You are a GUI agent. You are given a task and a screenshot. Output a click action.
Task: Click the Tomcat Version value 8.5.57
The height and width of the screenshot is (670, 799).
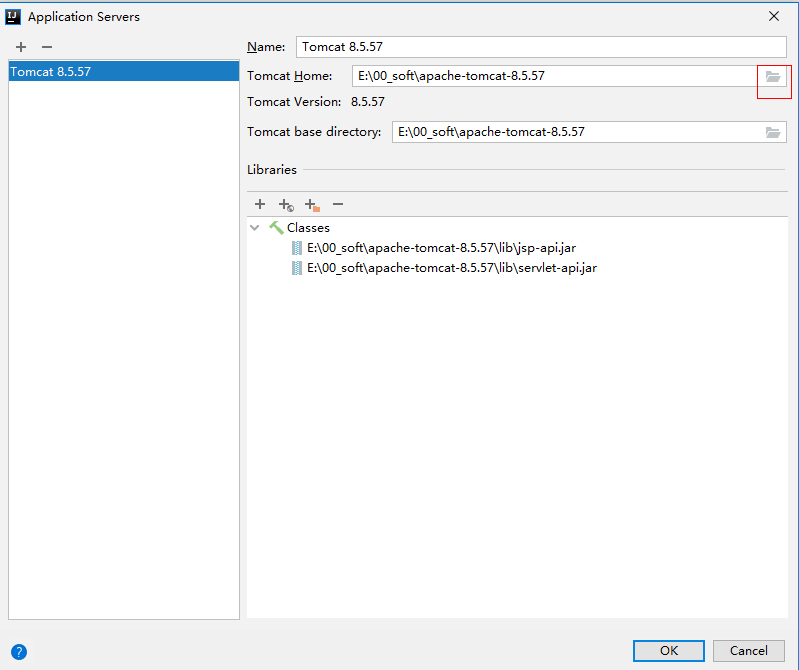pos(368,102)
